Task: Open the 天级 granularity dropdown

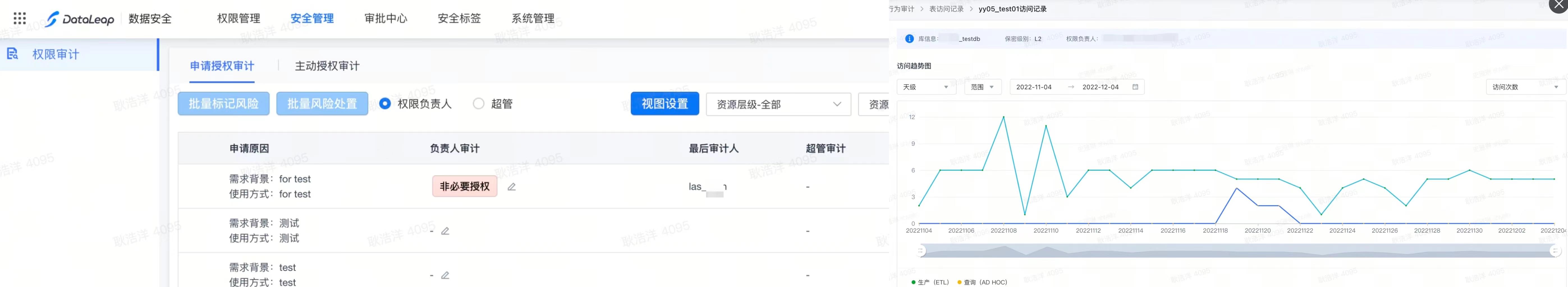Action: (925, 87)
